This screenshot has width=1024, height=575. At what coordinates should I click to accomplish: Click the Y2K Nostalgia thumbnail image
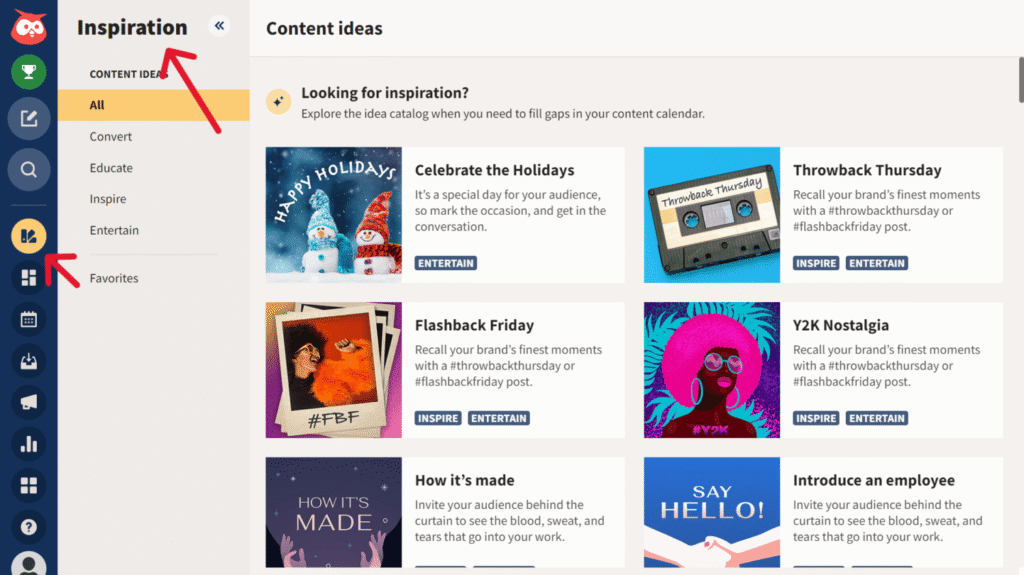click(x=712, y=370)
